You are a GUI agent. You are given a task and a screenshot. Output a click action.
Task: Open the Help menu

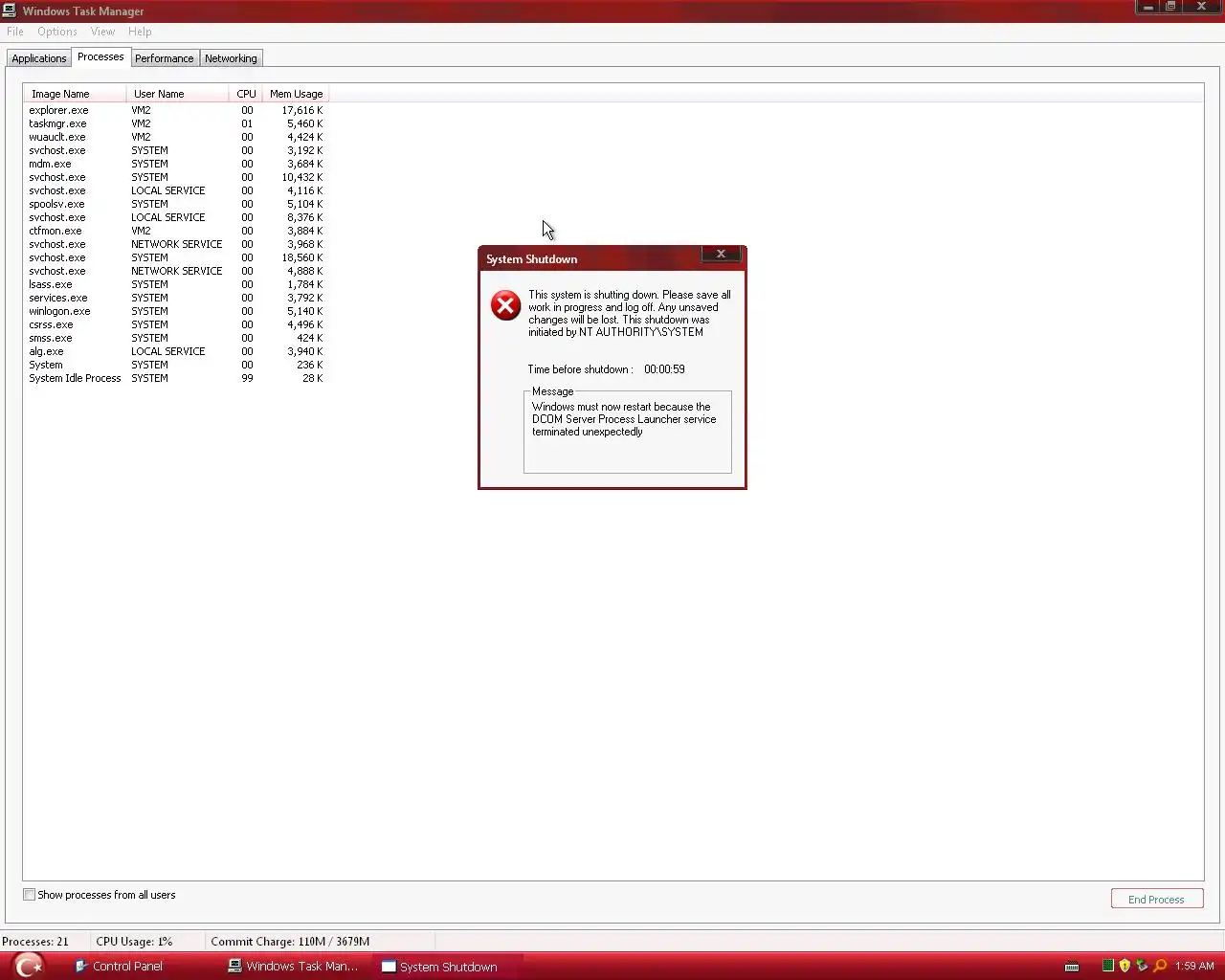pos(140,32)
